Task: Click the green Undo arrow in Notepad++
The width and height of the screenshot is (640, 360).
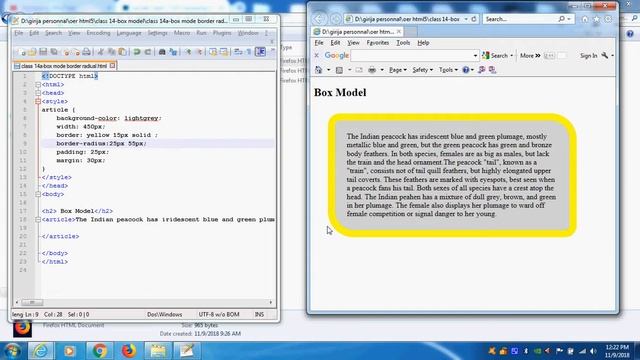Action: tap(137, 52)
